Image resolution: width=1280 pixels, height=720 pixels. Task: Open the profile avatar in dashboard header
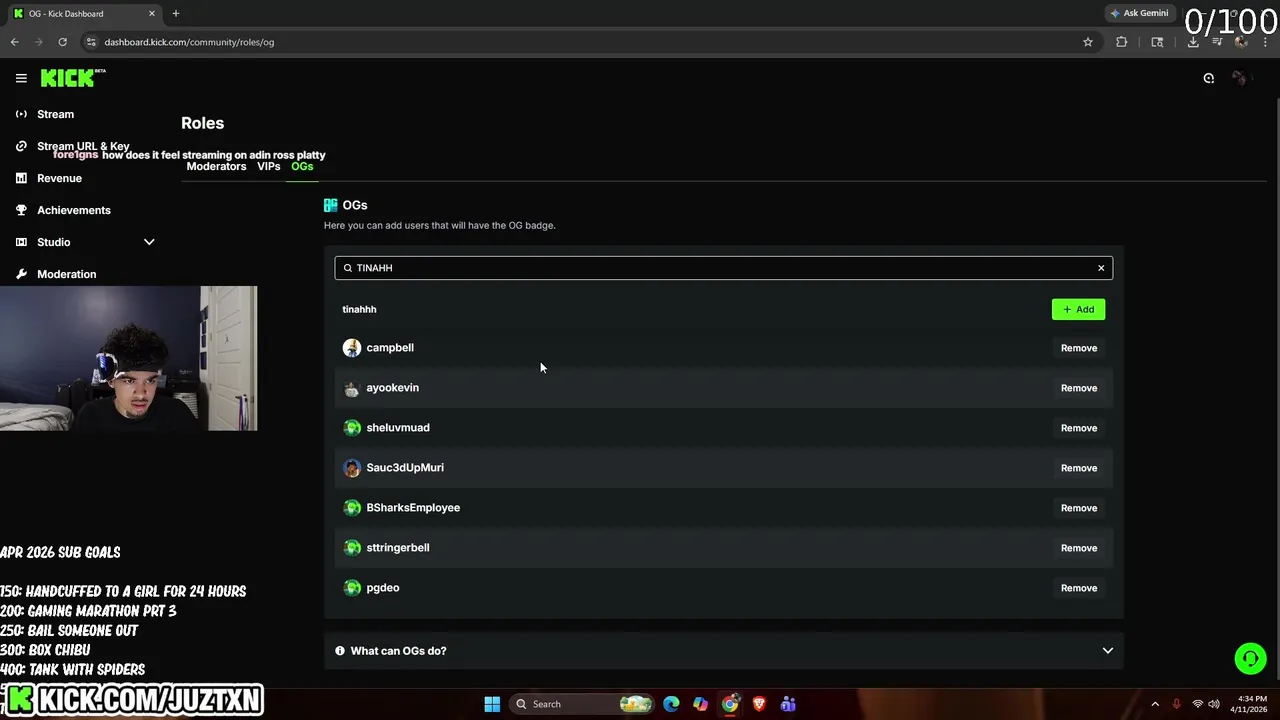1240,78
